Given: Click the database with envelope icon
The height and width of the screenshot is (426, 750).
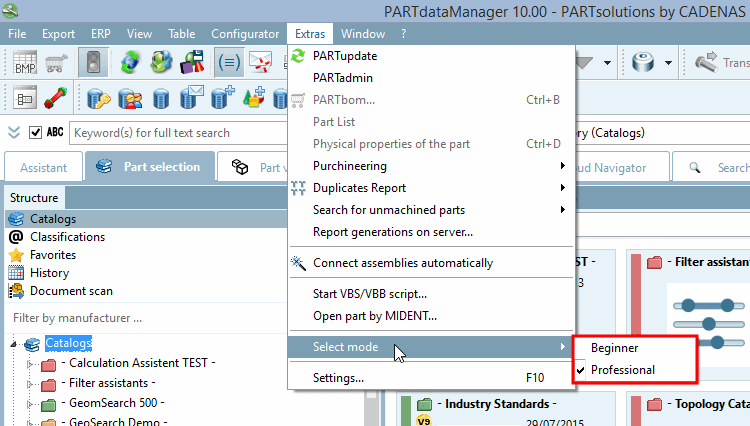Looking at the screenshot, I should [x=191, y=99].
